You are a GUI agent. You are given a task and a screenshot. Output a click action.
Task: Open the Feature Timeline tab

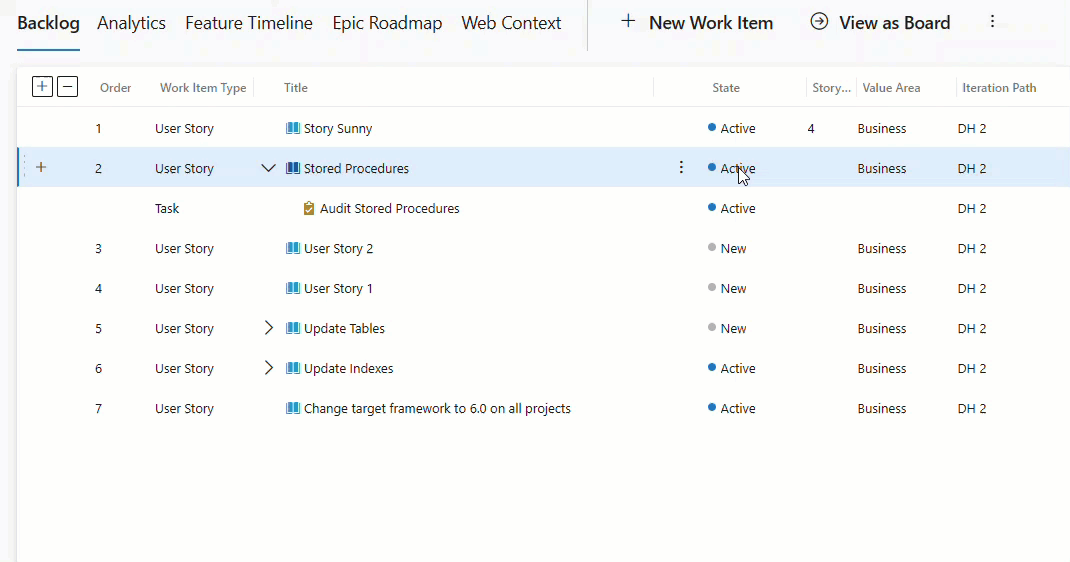click(249, 23)
